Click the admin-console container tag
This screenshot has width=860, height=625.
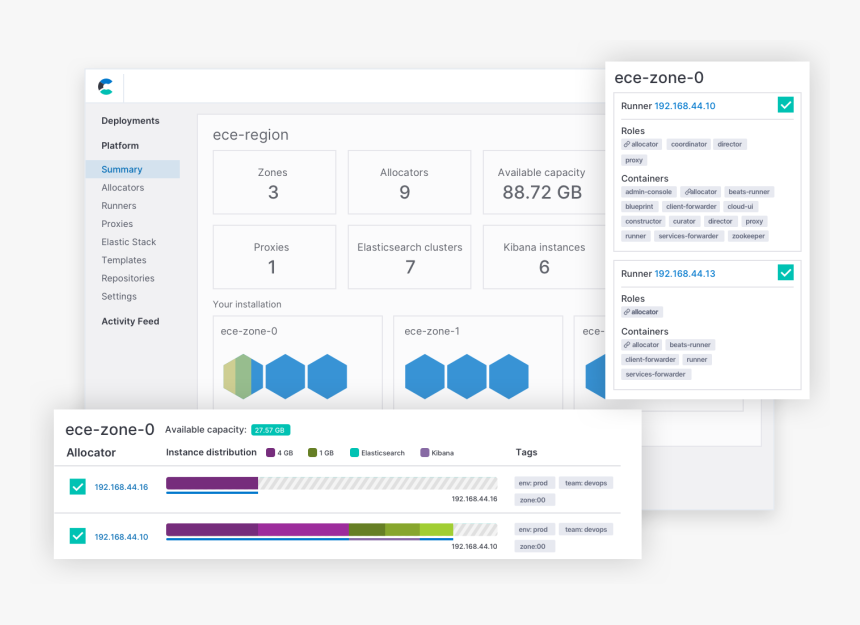(x=648, y=192)
